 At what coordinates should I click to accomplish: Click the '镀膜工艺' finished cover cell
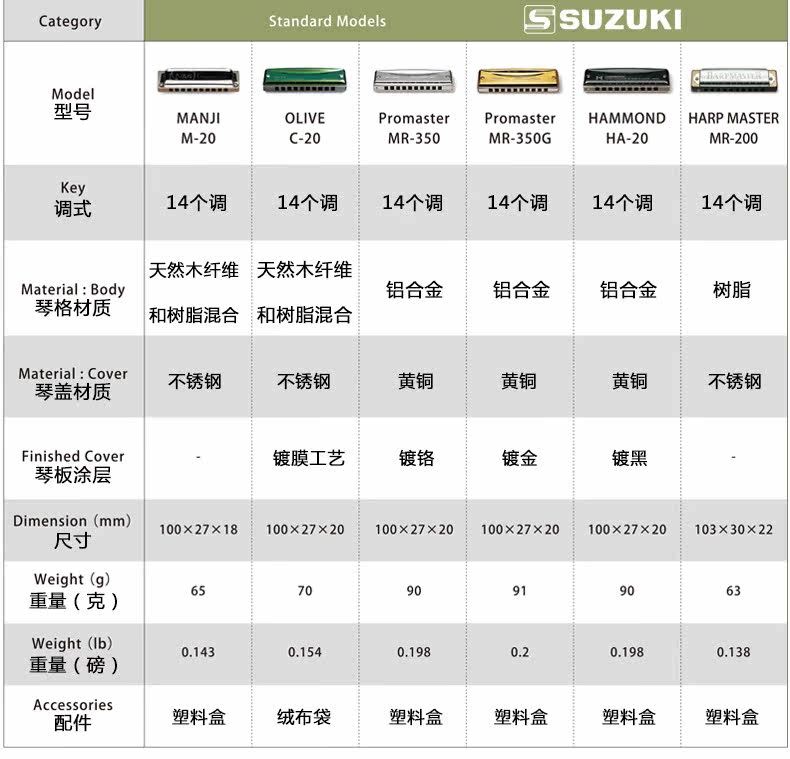pos(308,458)
